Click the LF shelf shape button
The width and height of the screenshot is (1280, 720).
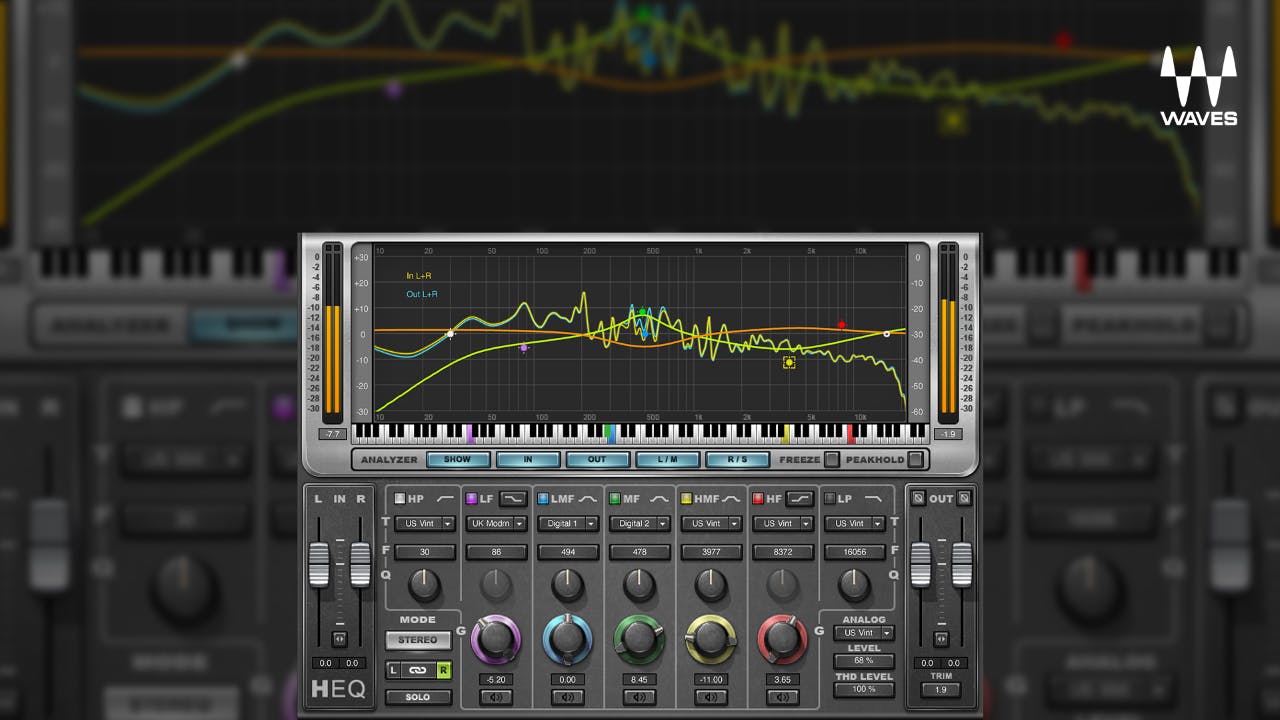[x=513, y=498]
